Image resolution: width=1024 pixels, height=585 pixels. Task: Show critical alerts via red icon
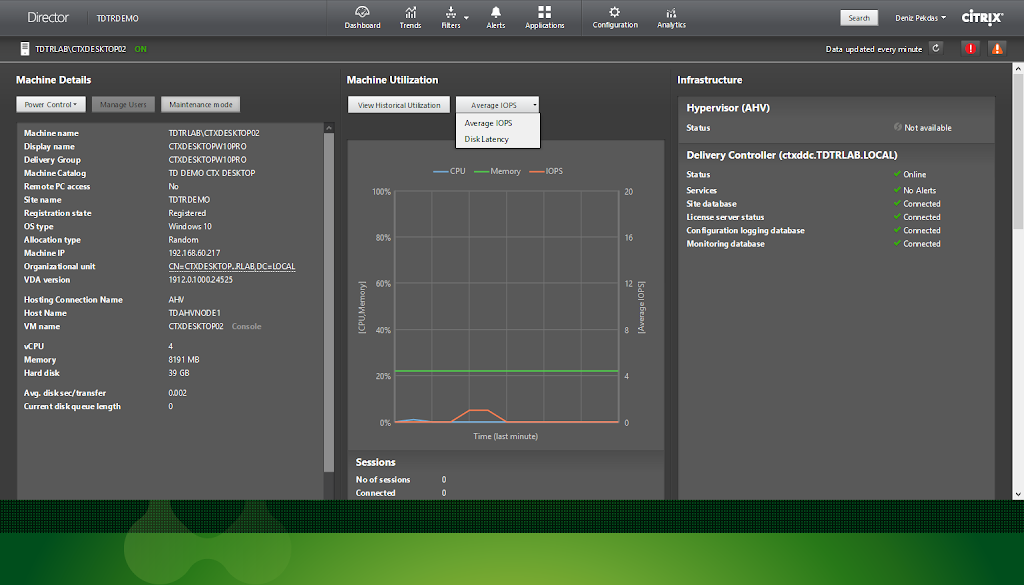coord(970,48)
